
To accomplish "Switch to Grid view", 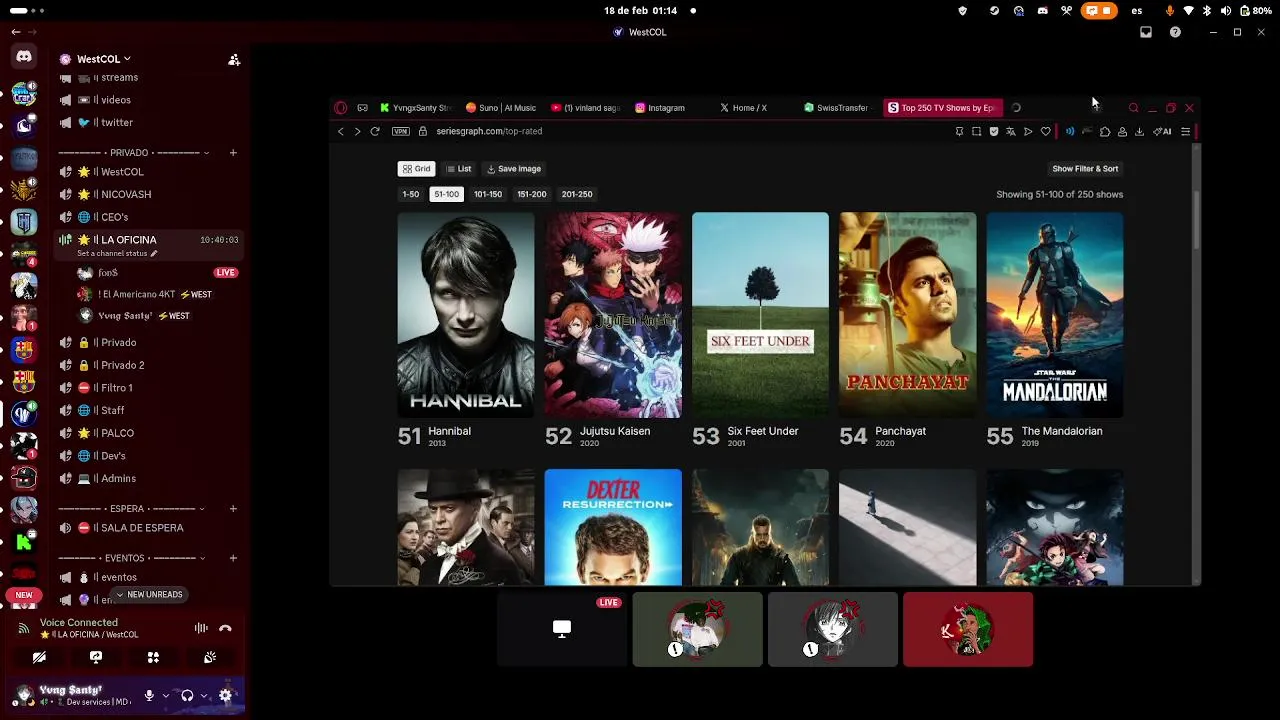I will click(416, 169).
